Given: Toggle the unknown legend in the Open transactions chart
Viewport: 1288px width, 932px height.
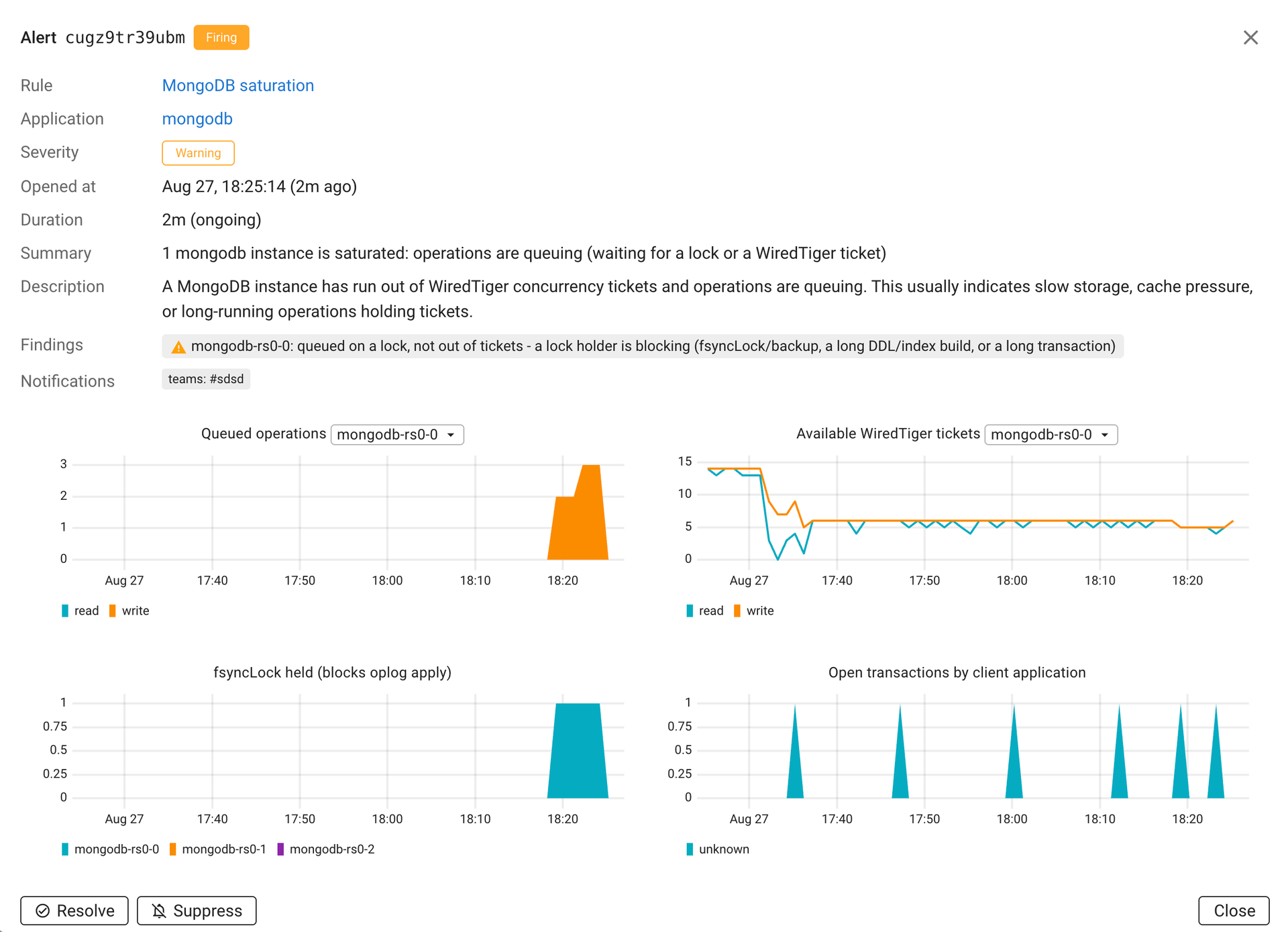Looking at the screenshot, I should coord(717,849).
